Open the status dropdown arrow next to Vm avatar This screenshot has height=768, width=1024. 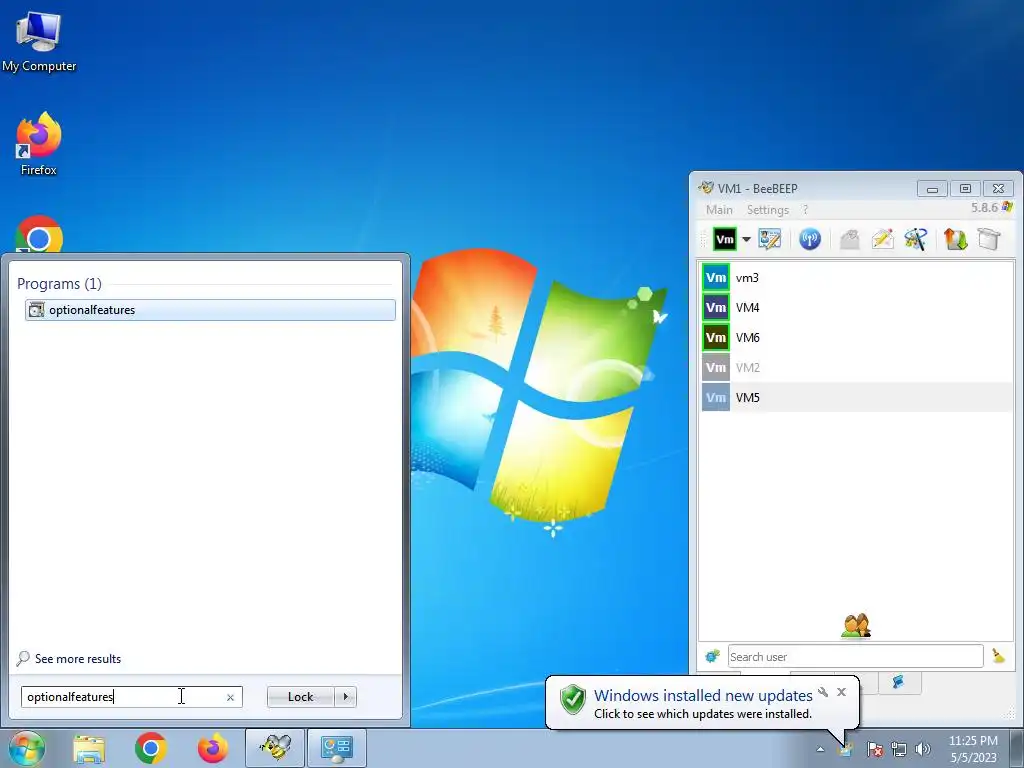point(746,239)
